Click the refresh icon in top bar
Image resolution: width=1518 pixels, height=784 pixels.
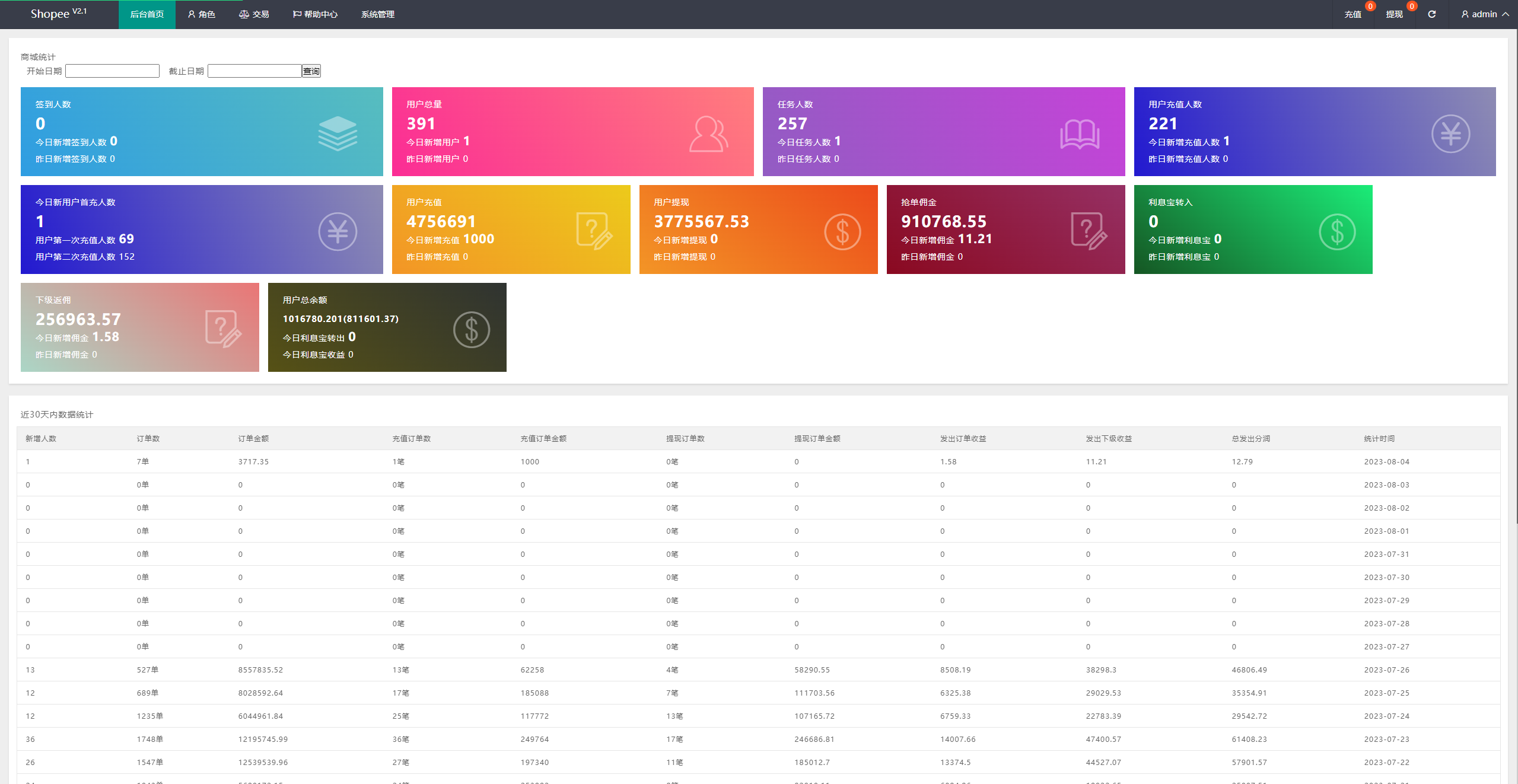coord(1431,14)
